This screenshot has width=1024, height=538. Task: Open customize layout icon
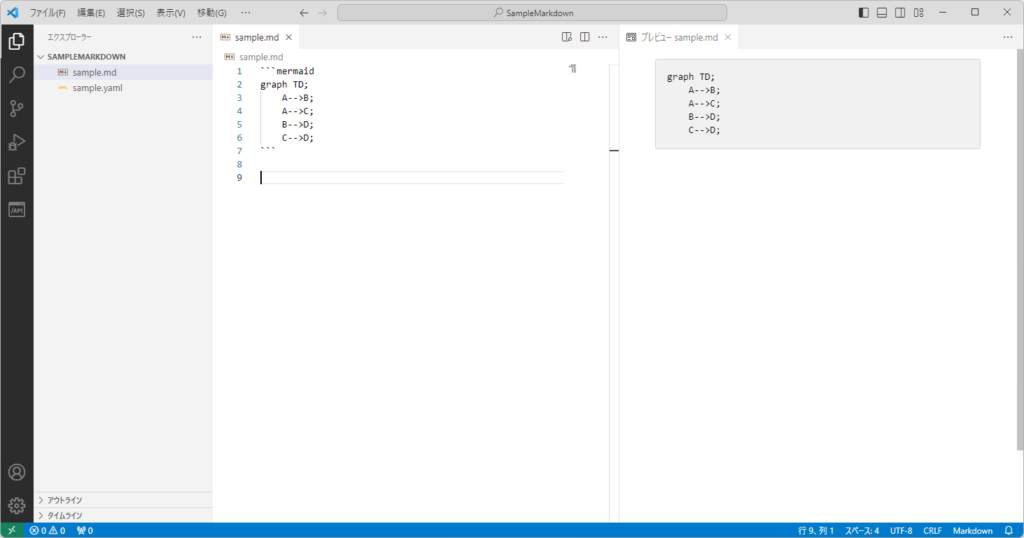pyautogui.click(x=918, y=12)
